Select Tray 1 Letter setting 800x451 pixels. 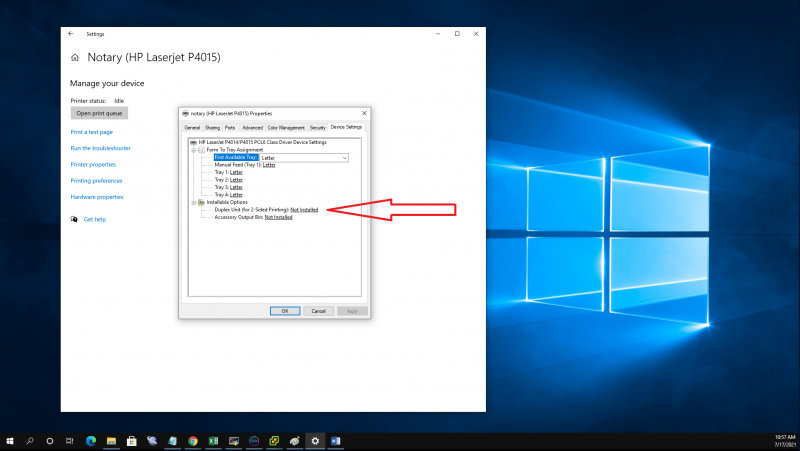click(236, 172)
